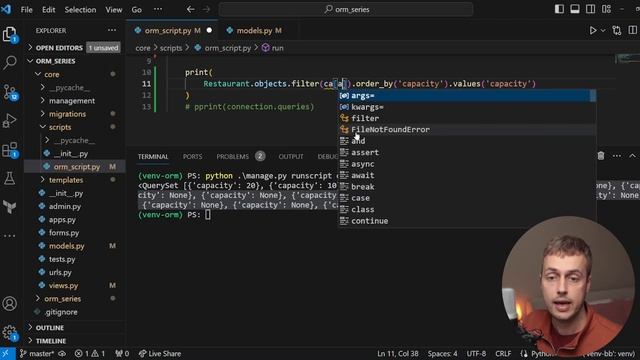Open .gitignore file
The height and width of the screenshot is (360, 640).
coord(61,312)
